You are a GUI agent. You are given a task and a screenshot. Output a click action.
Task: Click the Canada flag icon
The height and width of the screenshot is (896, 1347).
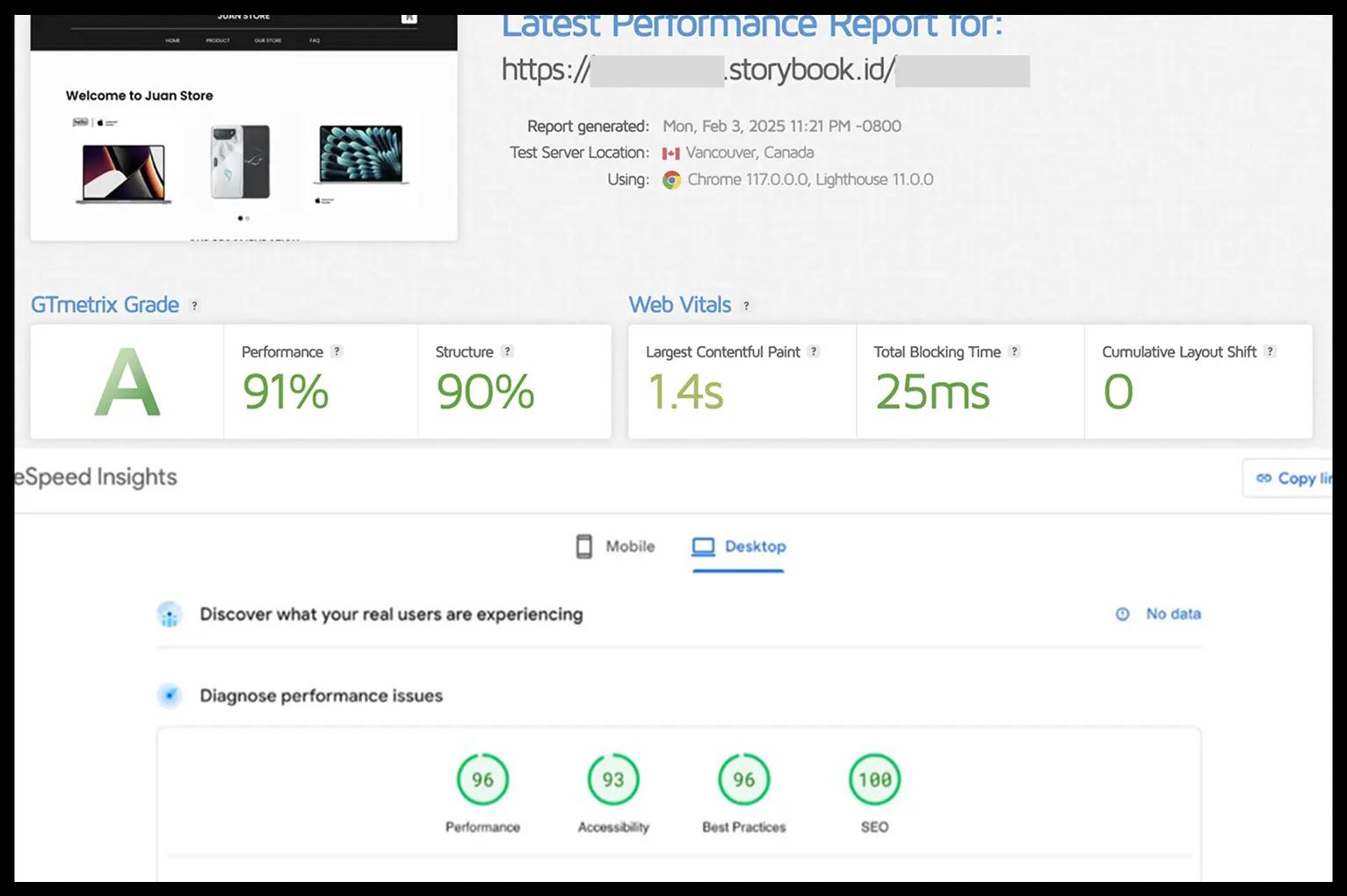(671, 153)
